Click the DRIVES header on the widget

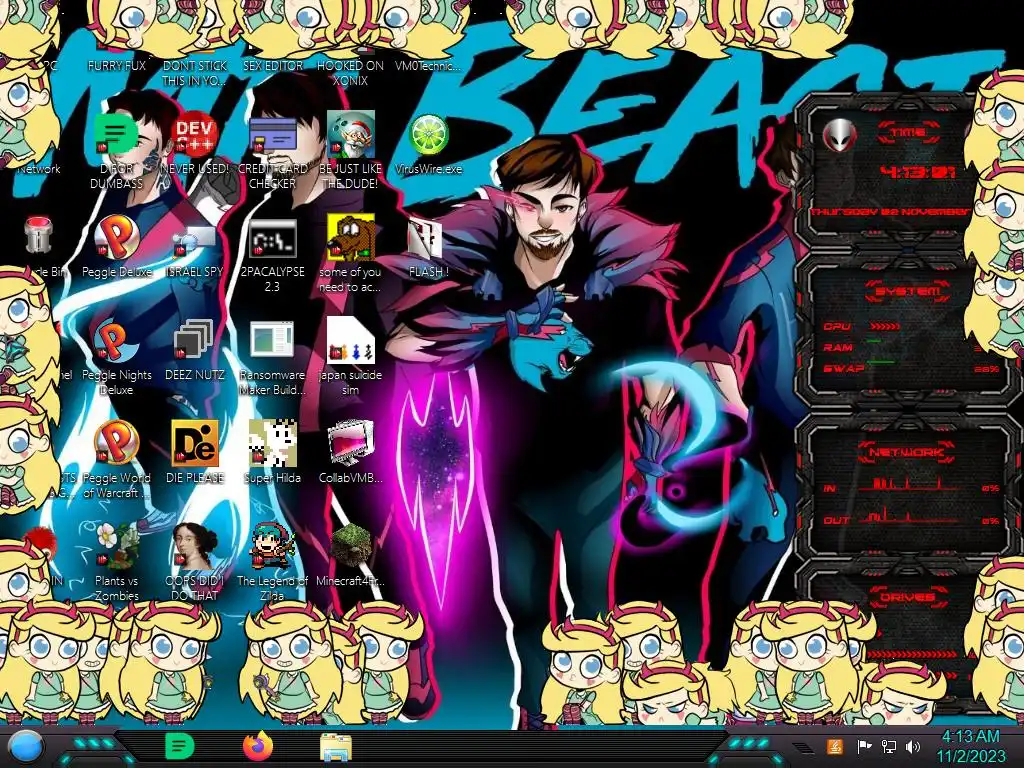point(908,597)
